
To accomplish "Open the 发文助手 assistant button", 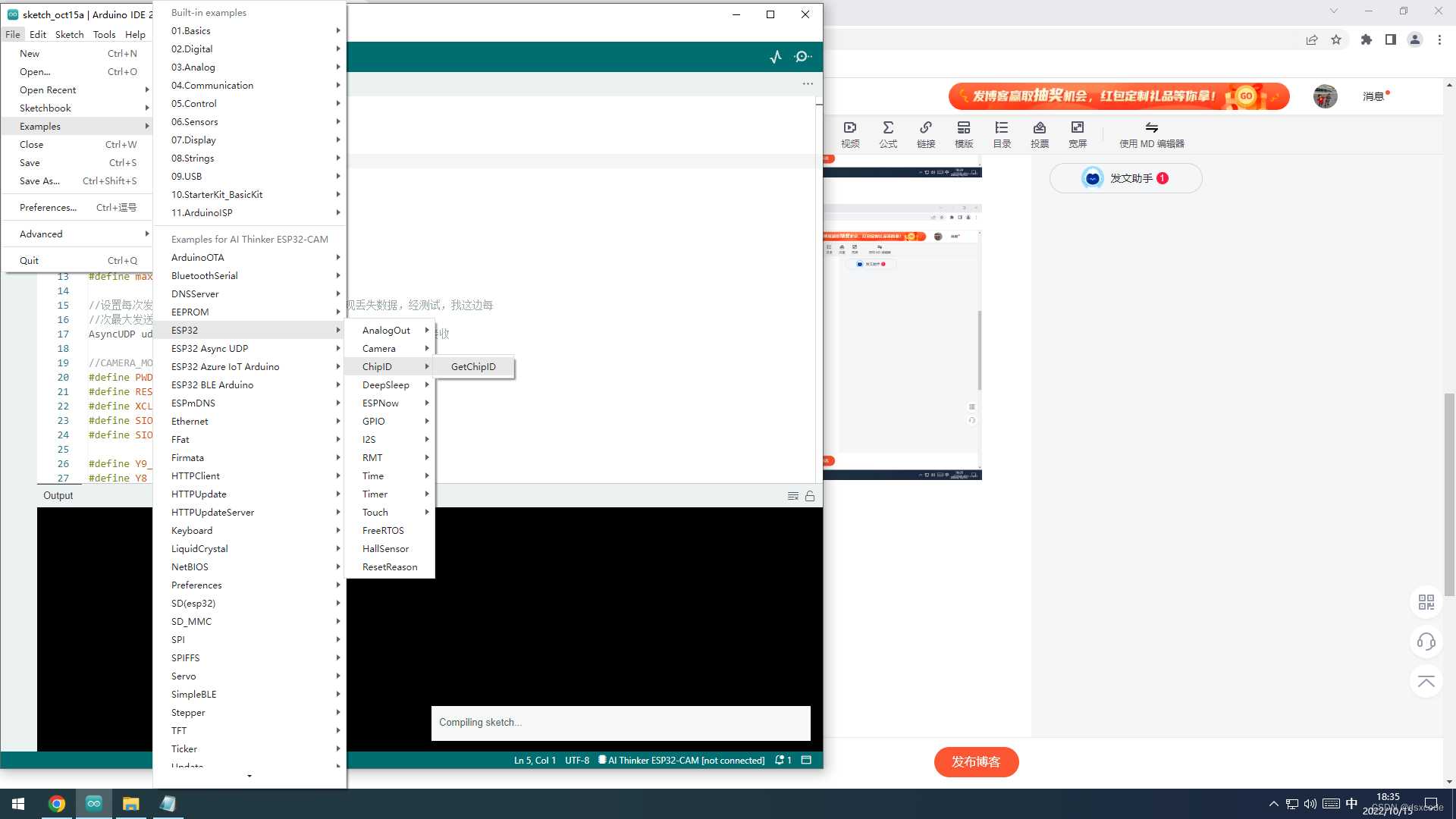I will [x=1125, y=179].
